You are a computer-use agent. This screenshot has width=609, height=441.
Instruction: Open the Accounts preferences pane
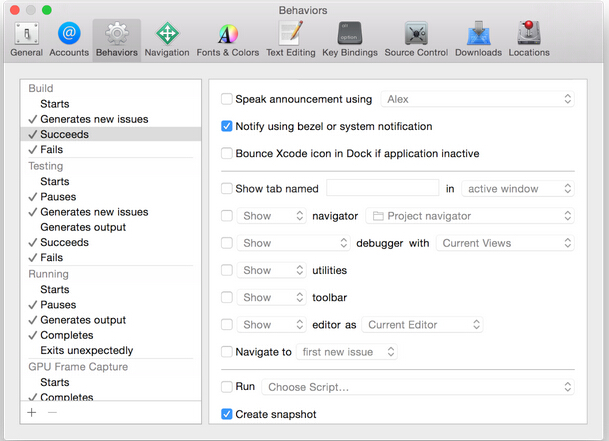69,38
